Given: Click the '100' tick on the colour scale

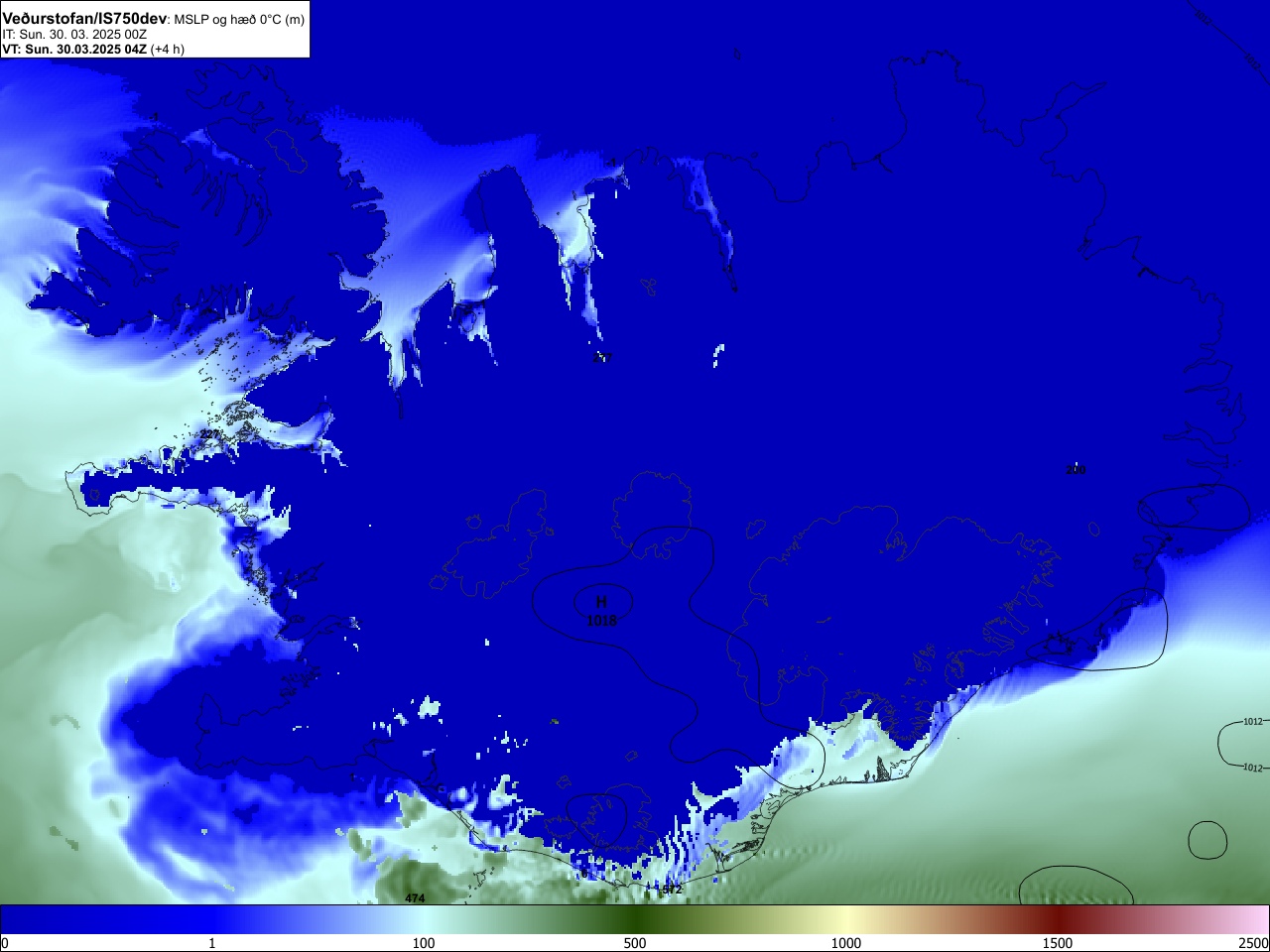Looking at the screenshot, I should click(x=424, y=943).
